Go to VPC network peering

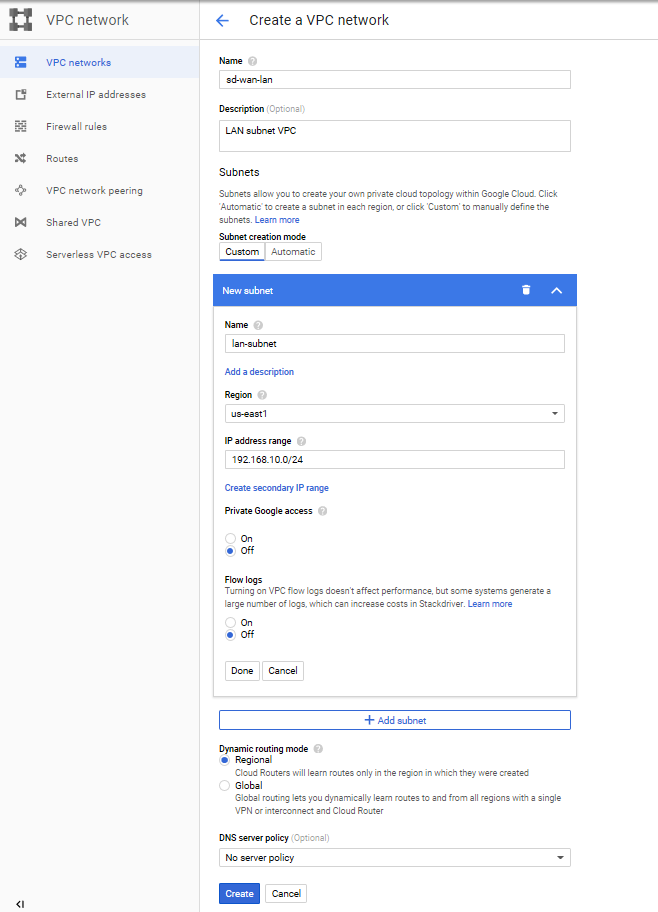point(99,190)
